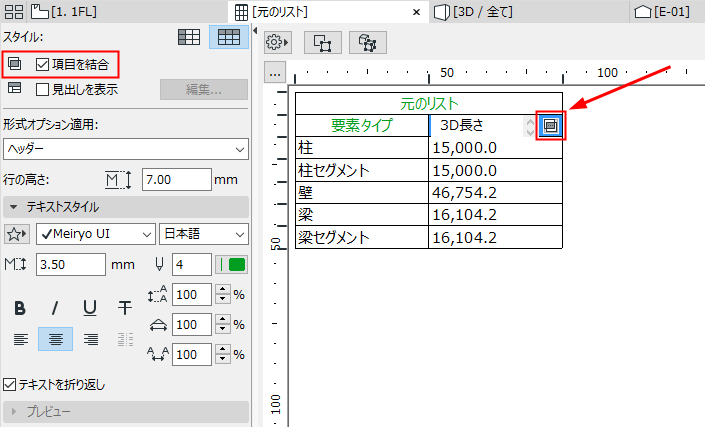
Task: Decrease the width scale percentage stepper
Action: point(223,330)
